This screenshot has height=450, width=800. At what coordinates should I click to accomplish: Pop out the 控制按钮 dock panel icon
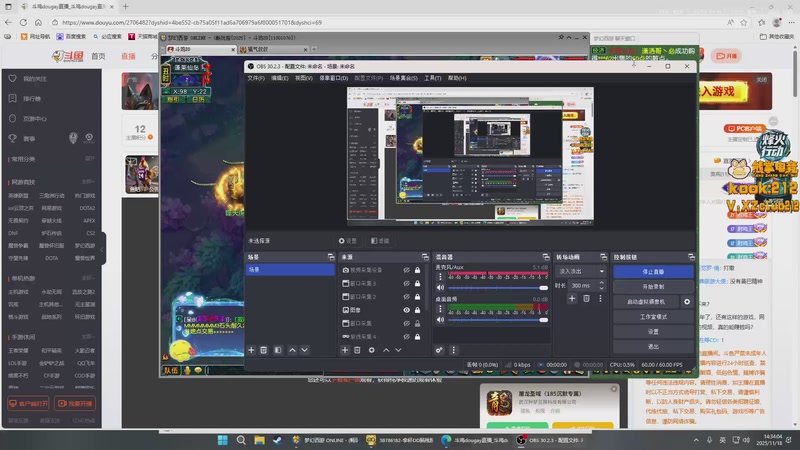tap(691, 257)
